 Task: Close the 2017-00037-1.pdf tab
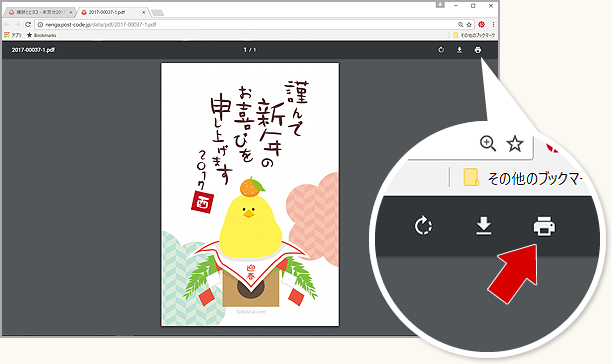[144, 12]
